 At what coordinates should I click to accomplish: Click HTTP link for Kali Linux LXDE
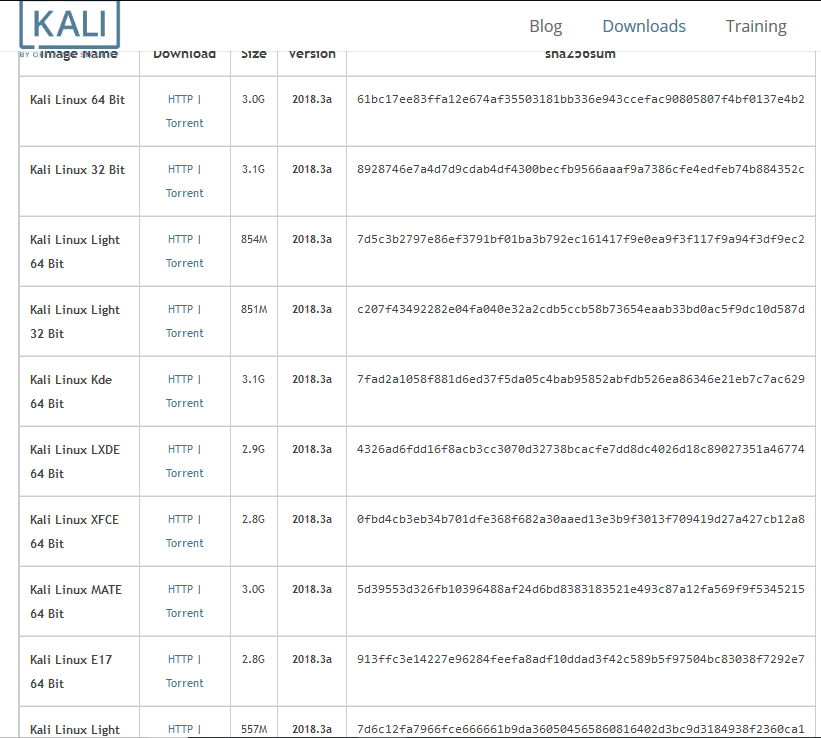coord(180,449)
